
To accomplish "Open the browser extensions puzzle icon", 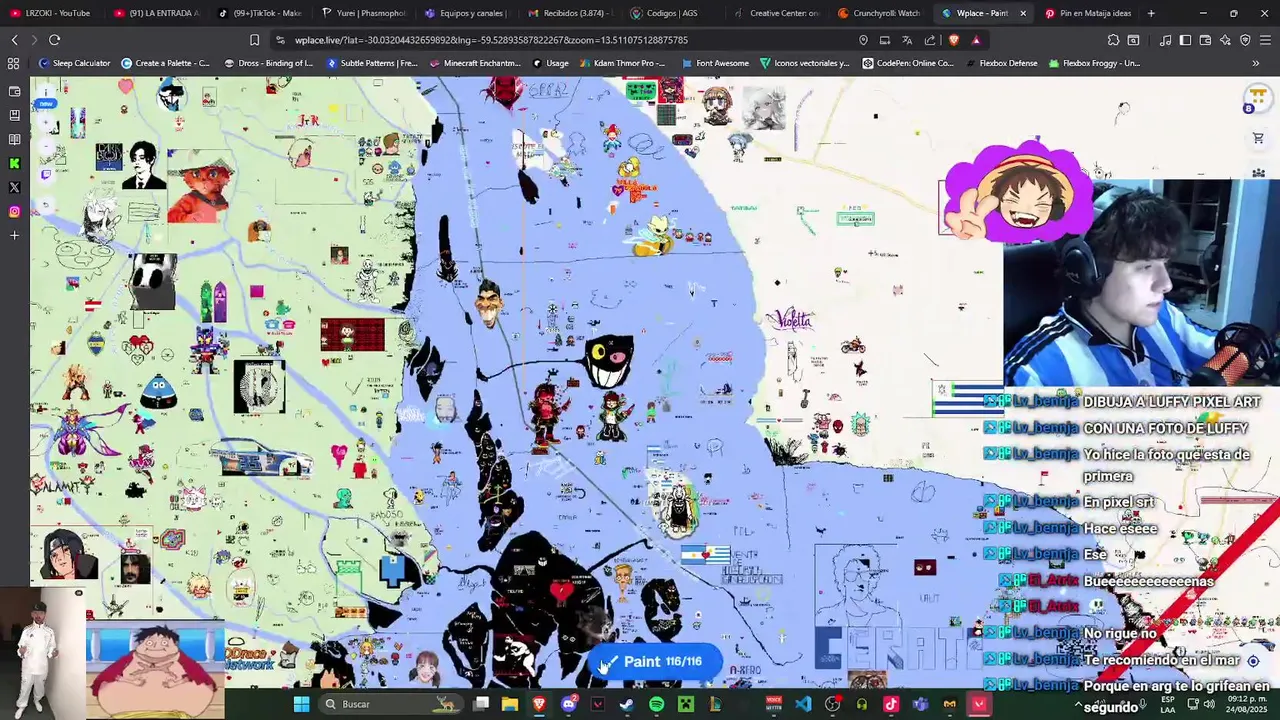I will pos(1113,40).
